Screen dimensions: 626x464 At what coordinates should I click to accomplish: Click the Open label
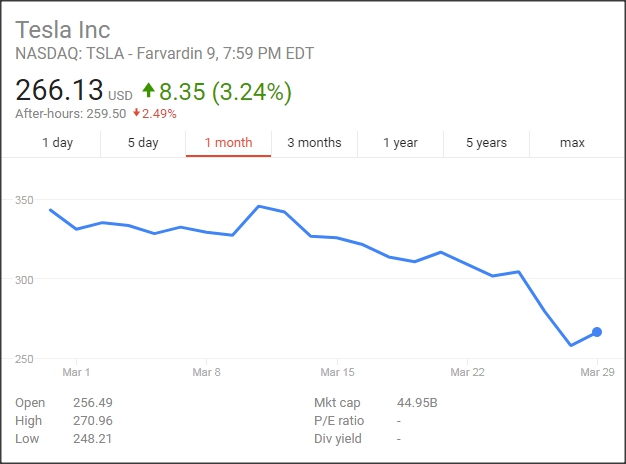coord(30,403)
